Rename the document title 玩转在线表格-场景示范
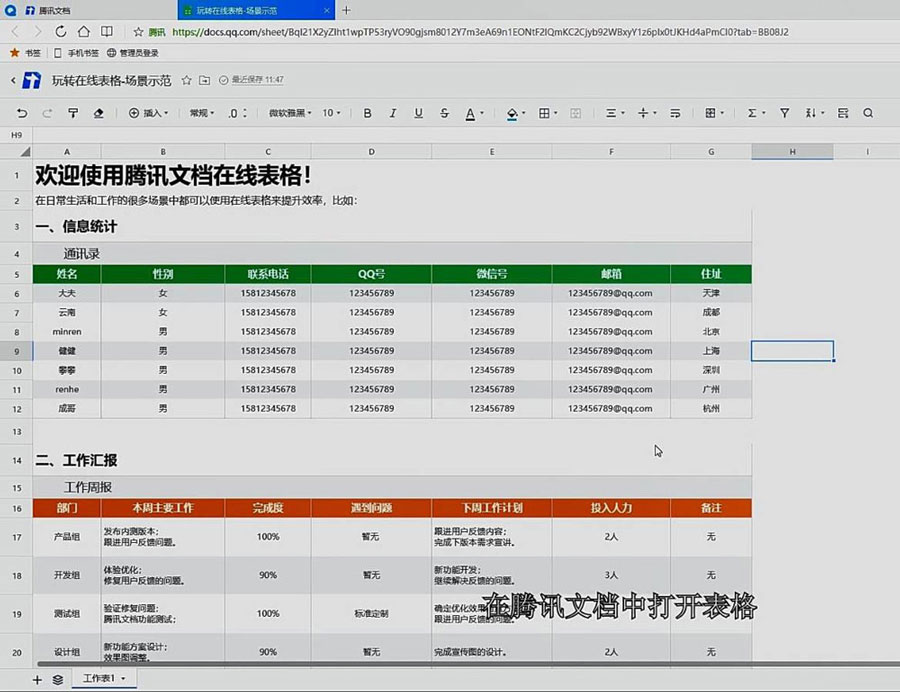The height and width of the screenshot is (692, 900). pyautogui.click(x=111, y=80)
